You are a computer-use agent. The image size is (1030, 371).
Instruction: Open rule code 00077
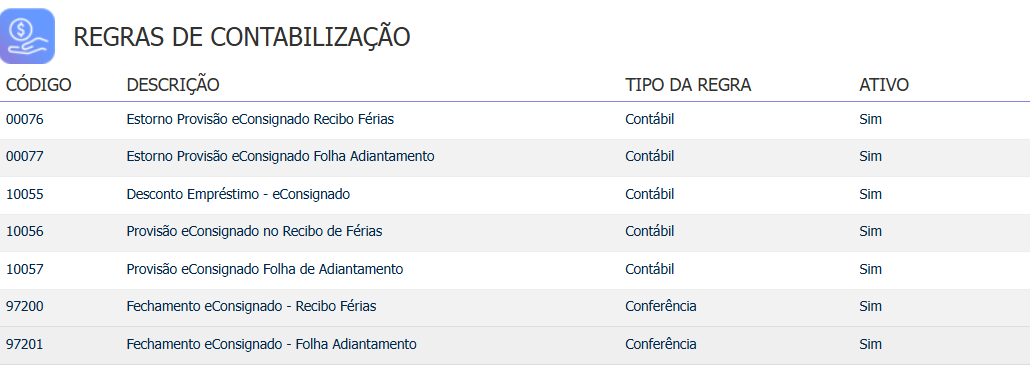24,157
